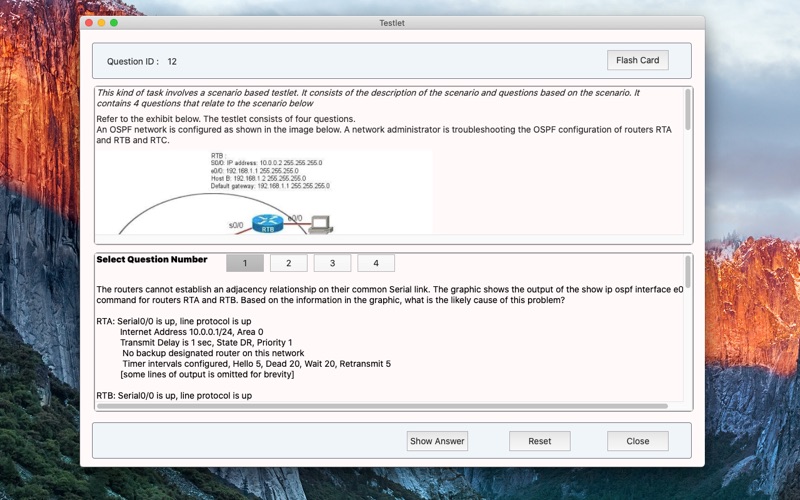Click the host computer icon in diagram

pos(321,224)
